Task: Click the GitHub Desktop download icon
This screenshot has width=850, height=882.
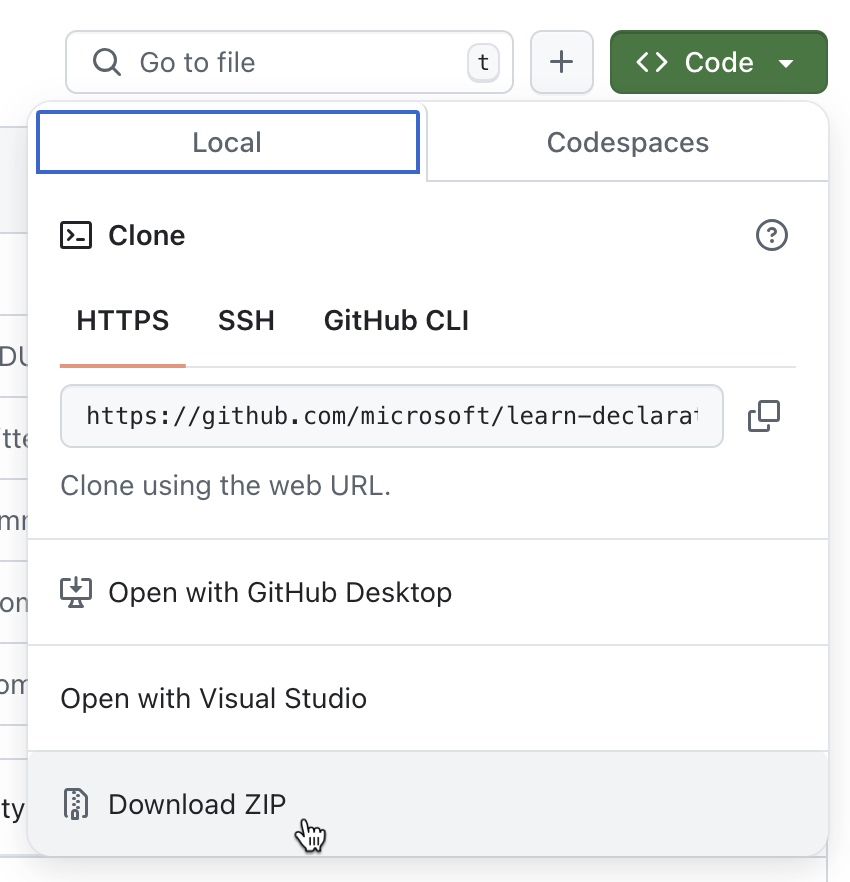Action: 76,592
